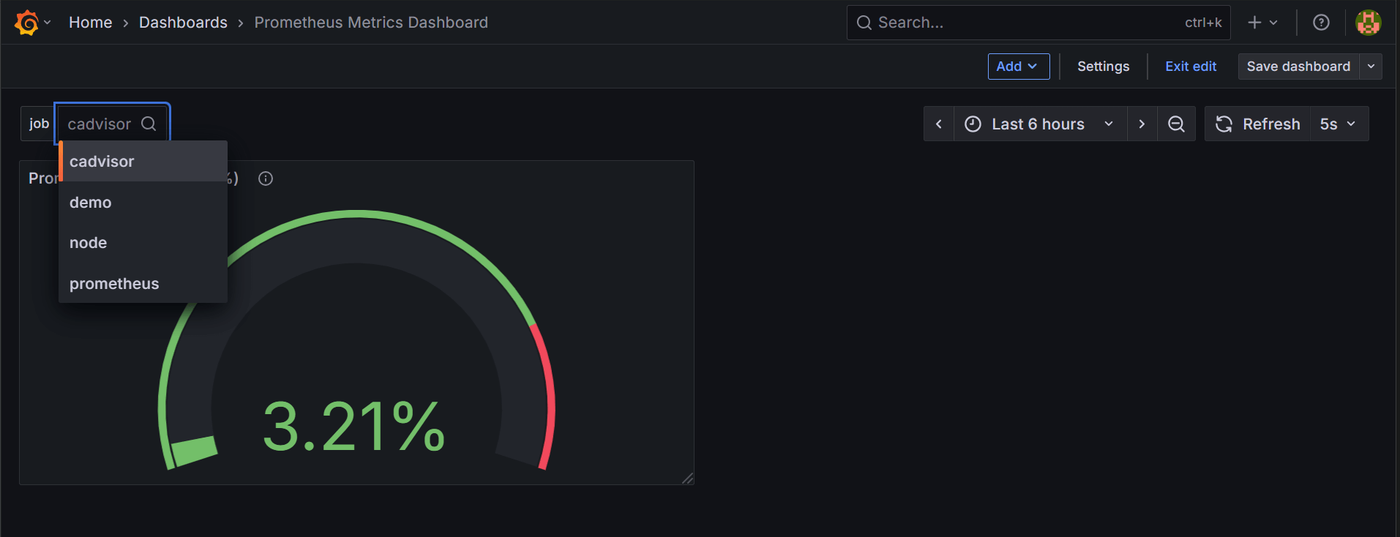Click the Home breadcrumb

[90, 22]
